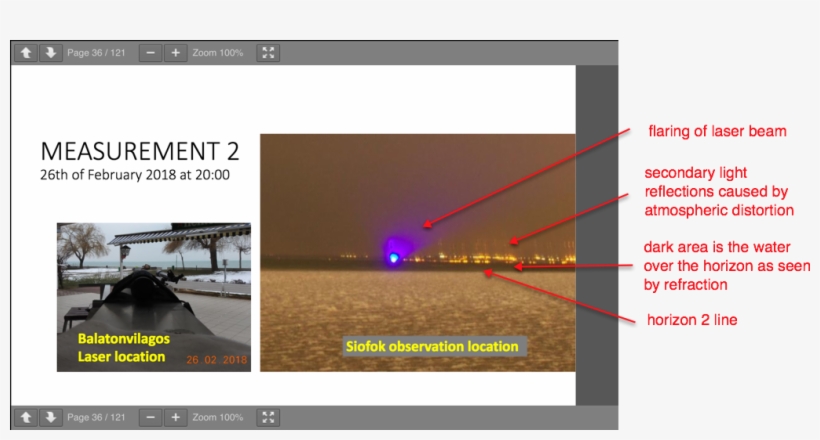The height and width of the screenshot is (440, 820).
Task: Click the top 'Page 36 / 121' indicator
Action: (96, 53)
